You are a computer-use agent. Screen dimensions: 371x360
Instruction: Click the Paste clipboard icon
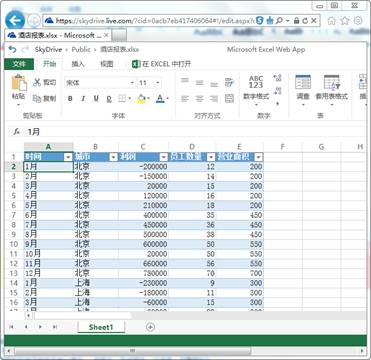(19, 83)
